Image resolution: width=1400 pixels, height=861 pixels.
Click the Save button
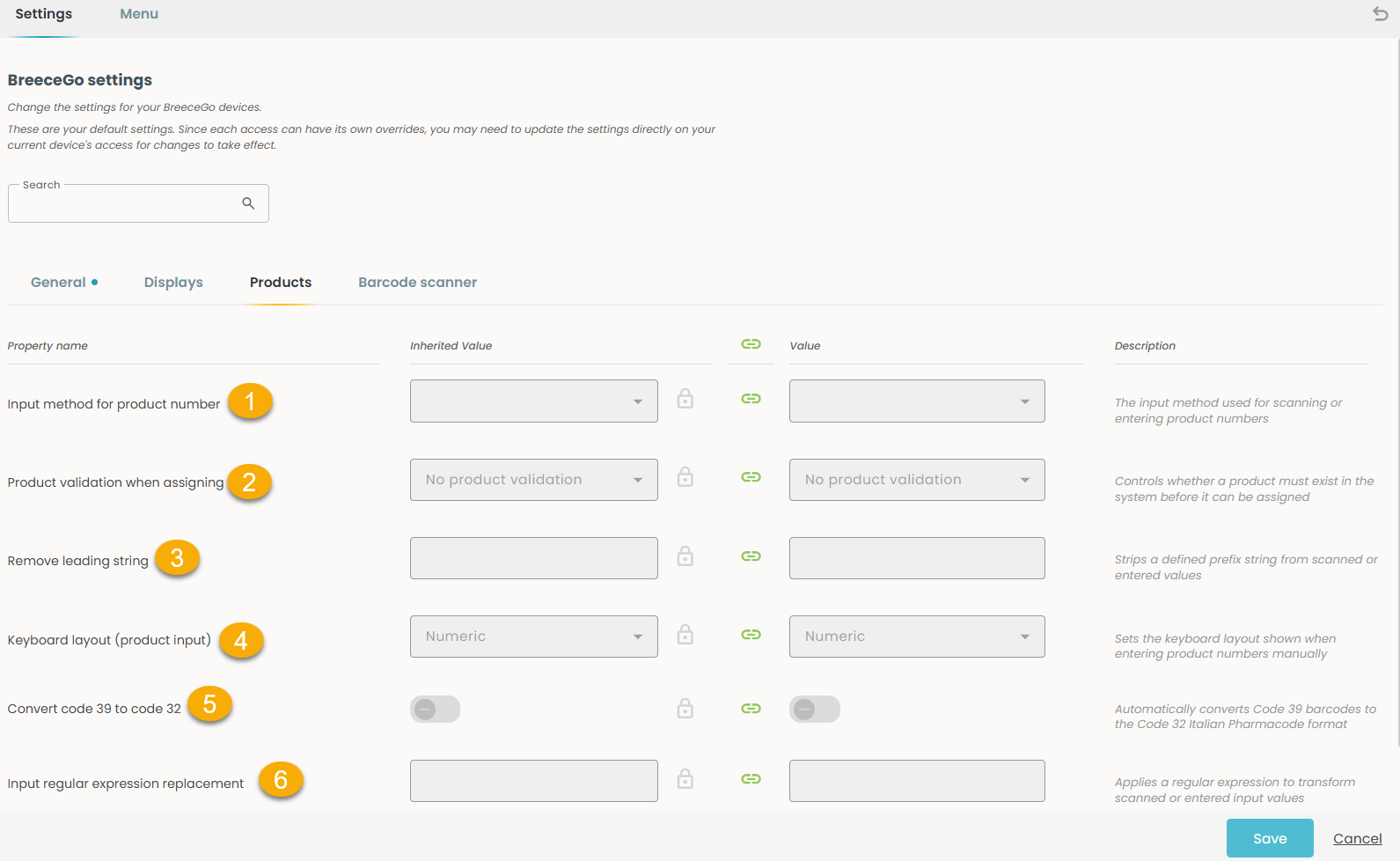pos(1270,838)
